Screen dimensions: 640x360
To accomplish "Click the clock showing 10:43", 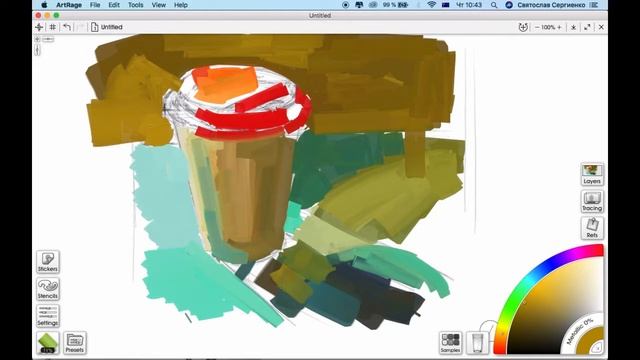I will [x=469, y=5].
